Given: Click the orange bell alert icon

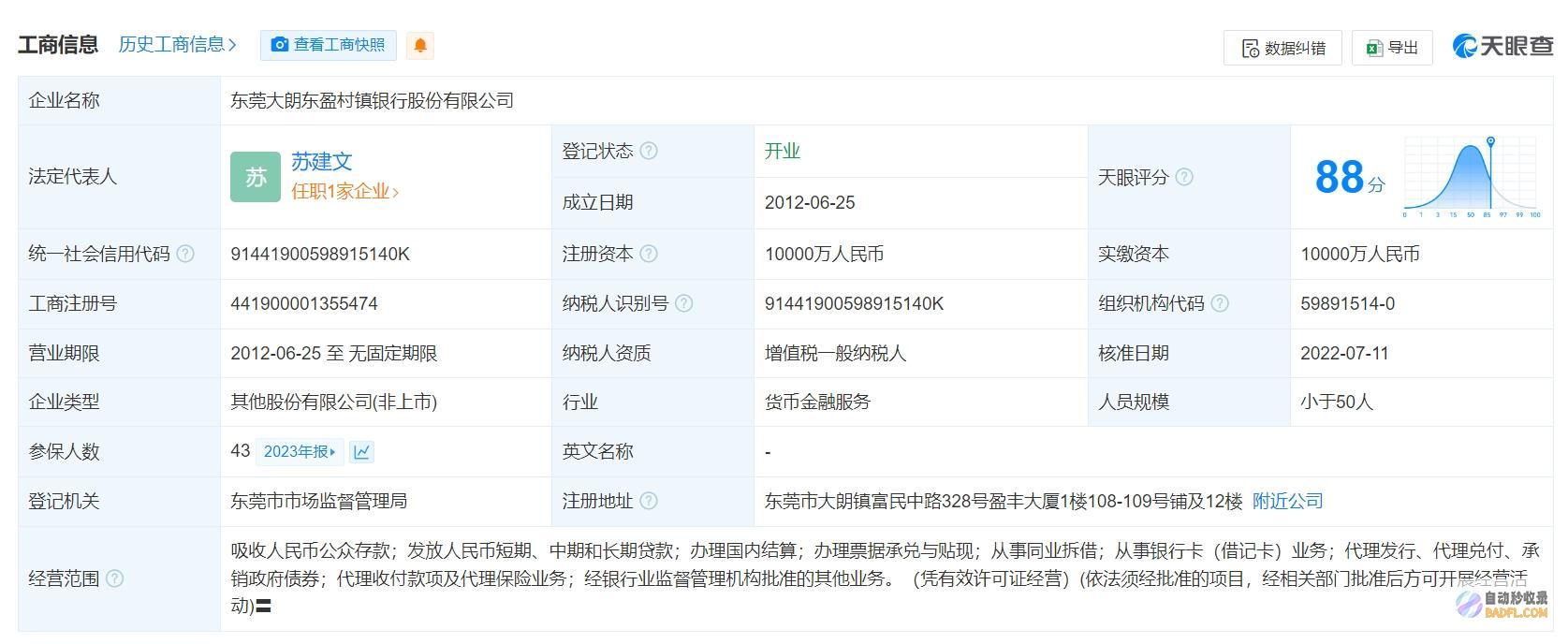Looking at the screenshot, I should 420,45.
